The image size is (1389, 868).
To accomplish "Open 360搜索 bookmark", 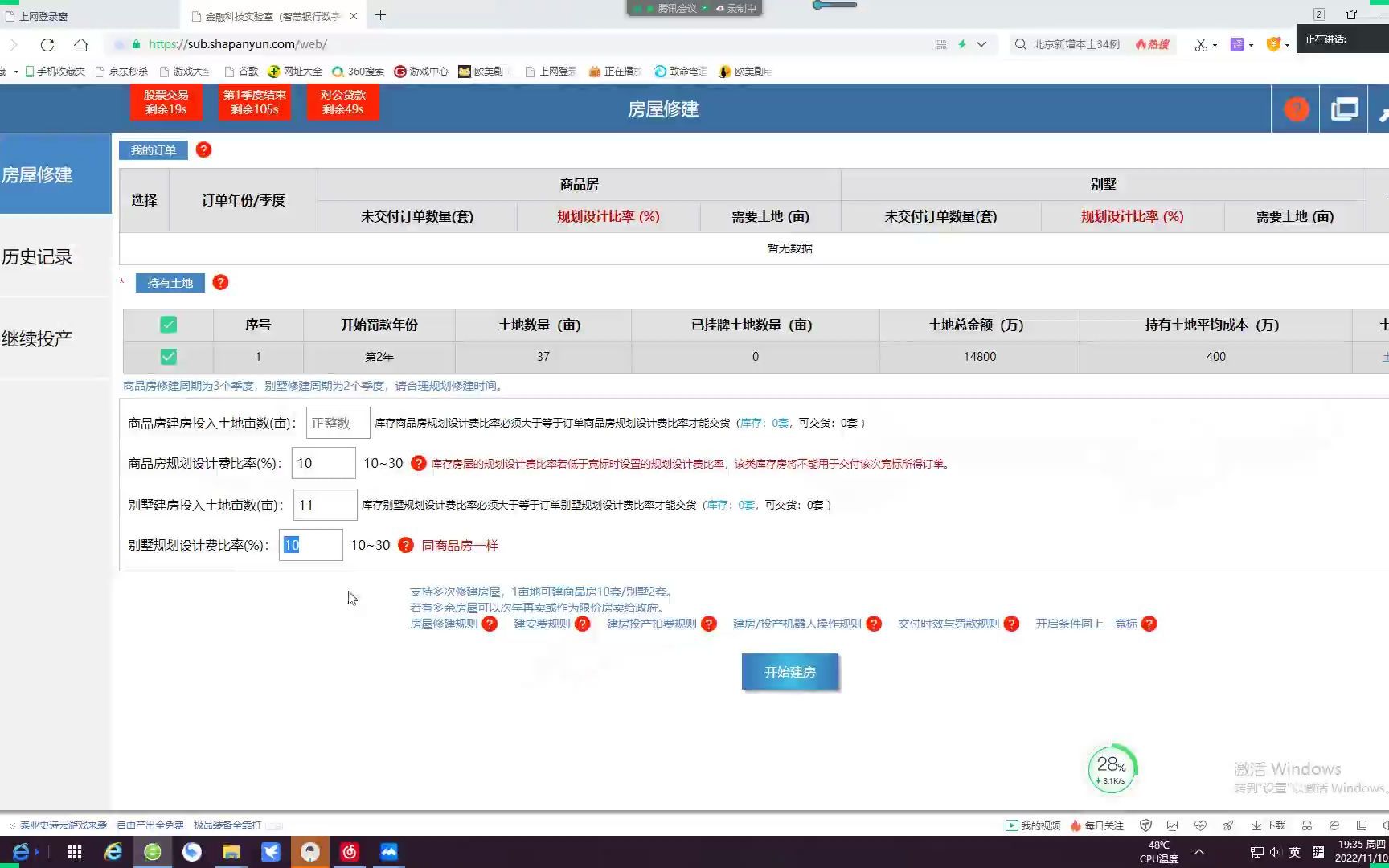I will pyautogui.click(x=358, y=72).
